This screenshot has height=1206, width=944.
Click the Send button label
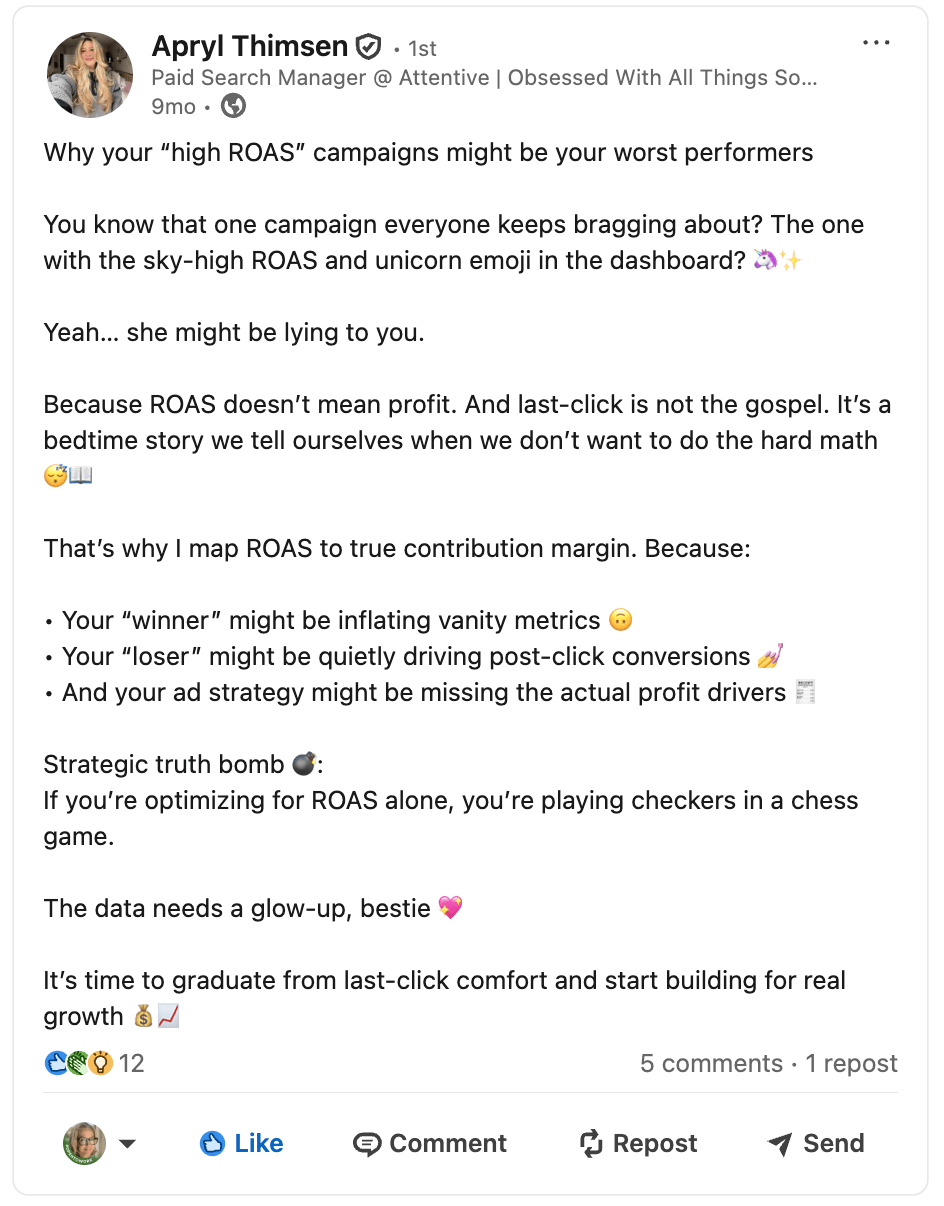pyautogui.click(x=834, y=1144)
